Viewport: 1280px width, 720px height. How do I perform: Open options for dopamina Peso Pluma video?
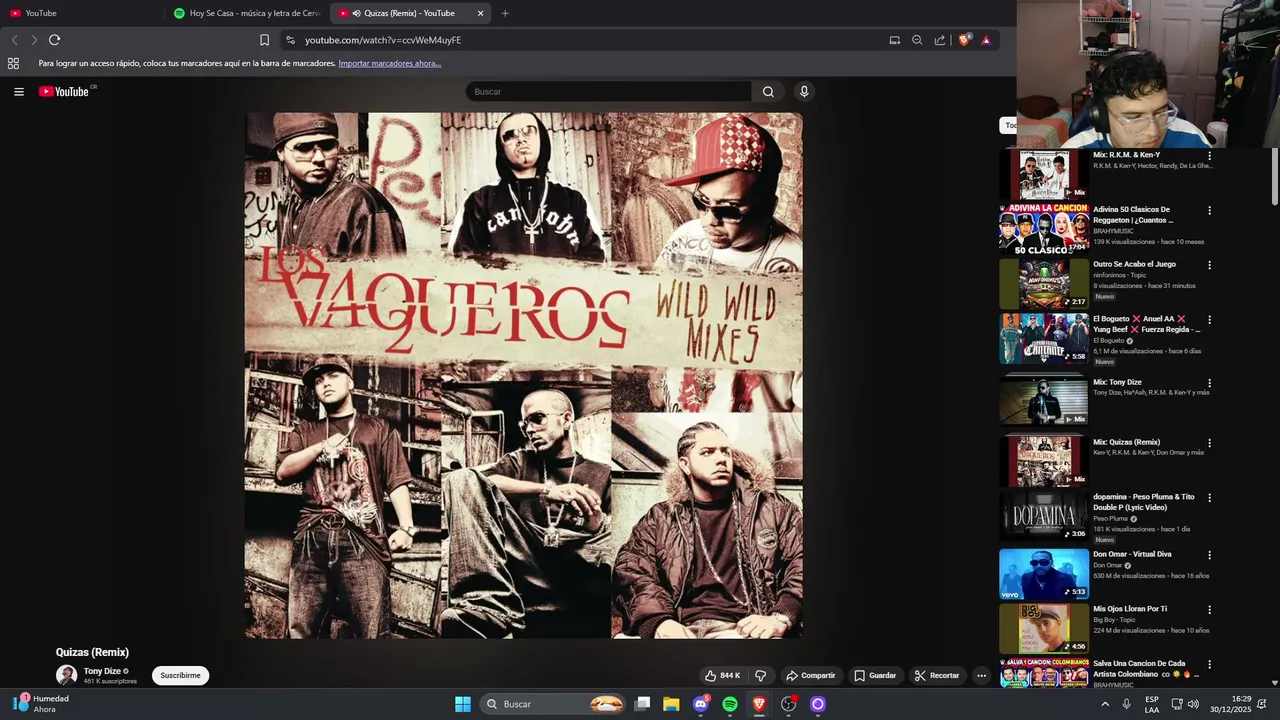click(x=1209, y=498)
